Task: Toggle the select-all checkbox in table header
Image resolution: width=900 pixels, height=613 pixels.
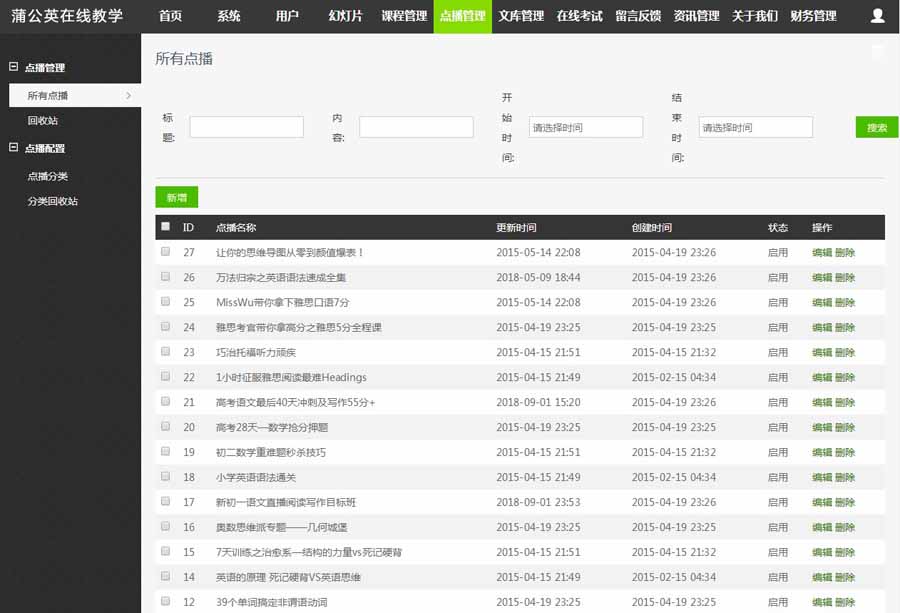Action: pos(165,227)
